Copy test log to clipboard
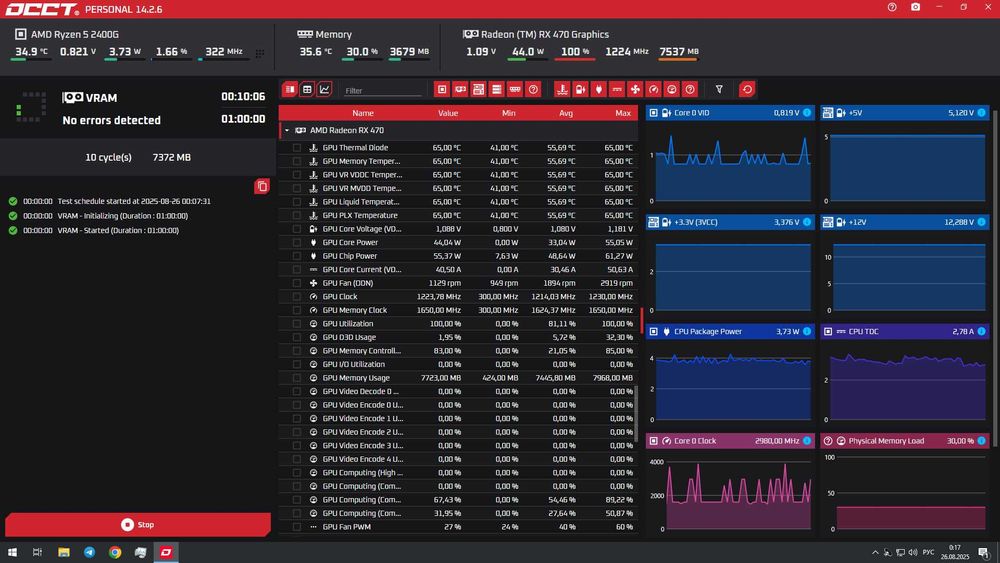1000x563 pixels. pos(261,186)
